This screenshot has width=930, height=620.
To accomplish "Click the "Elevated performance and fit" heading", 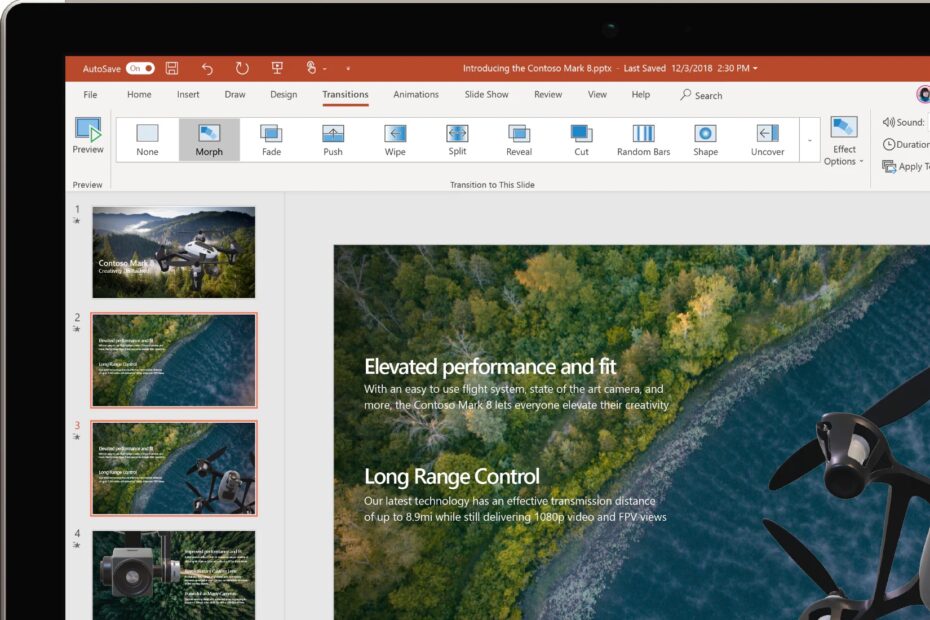I will pos(491,367).
